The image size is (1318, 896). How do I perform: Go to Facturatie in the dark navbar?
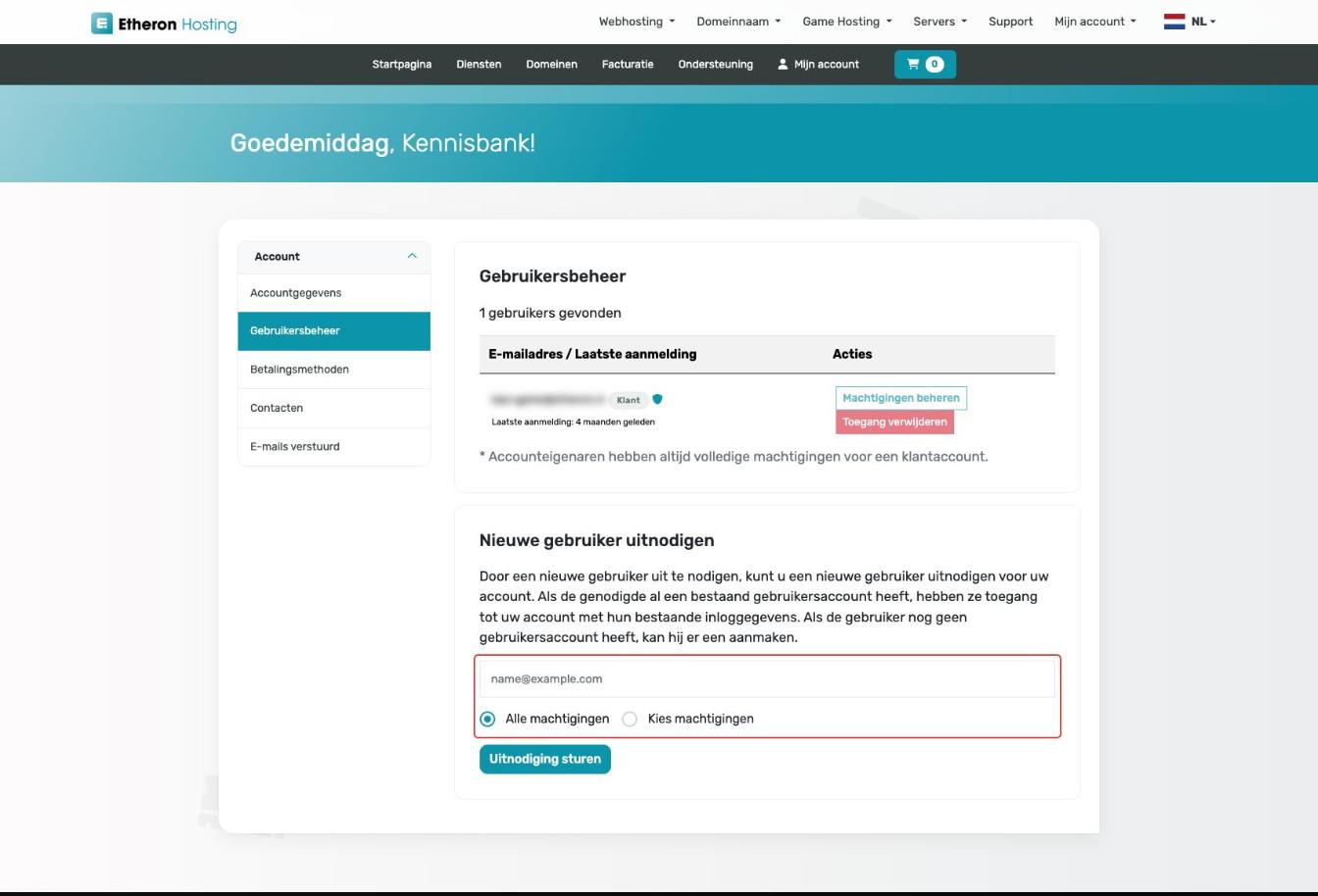(628, 65)
